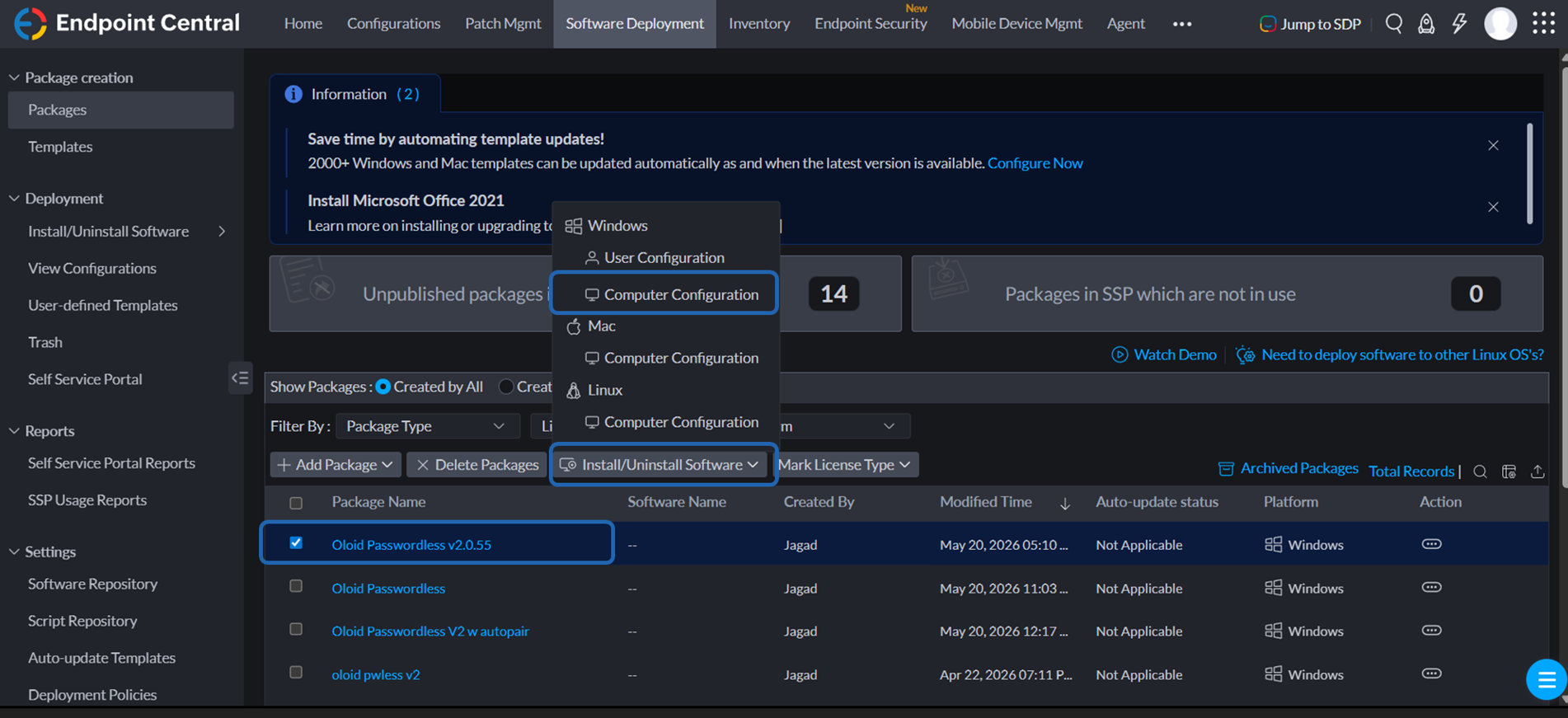The image size is (1568, 718).
Task: Export packages list upload icon
Action: [1537, 472]
